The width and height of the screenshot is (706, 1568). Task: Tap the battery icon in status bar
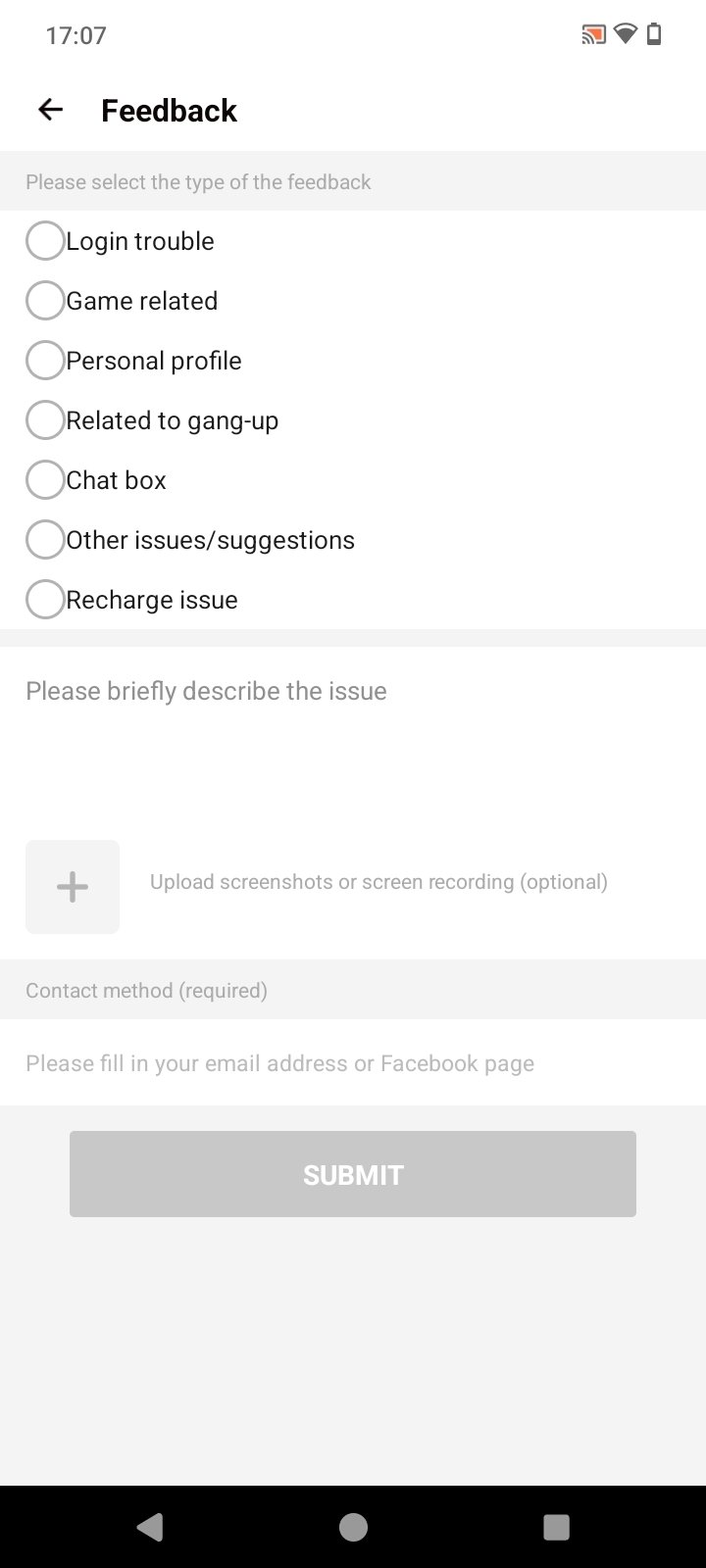654,35
